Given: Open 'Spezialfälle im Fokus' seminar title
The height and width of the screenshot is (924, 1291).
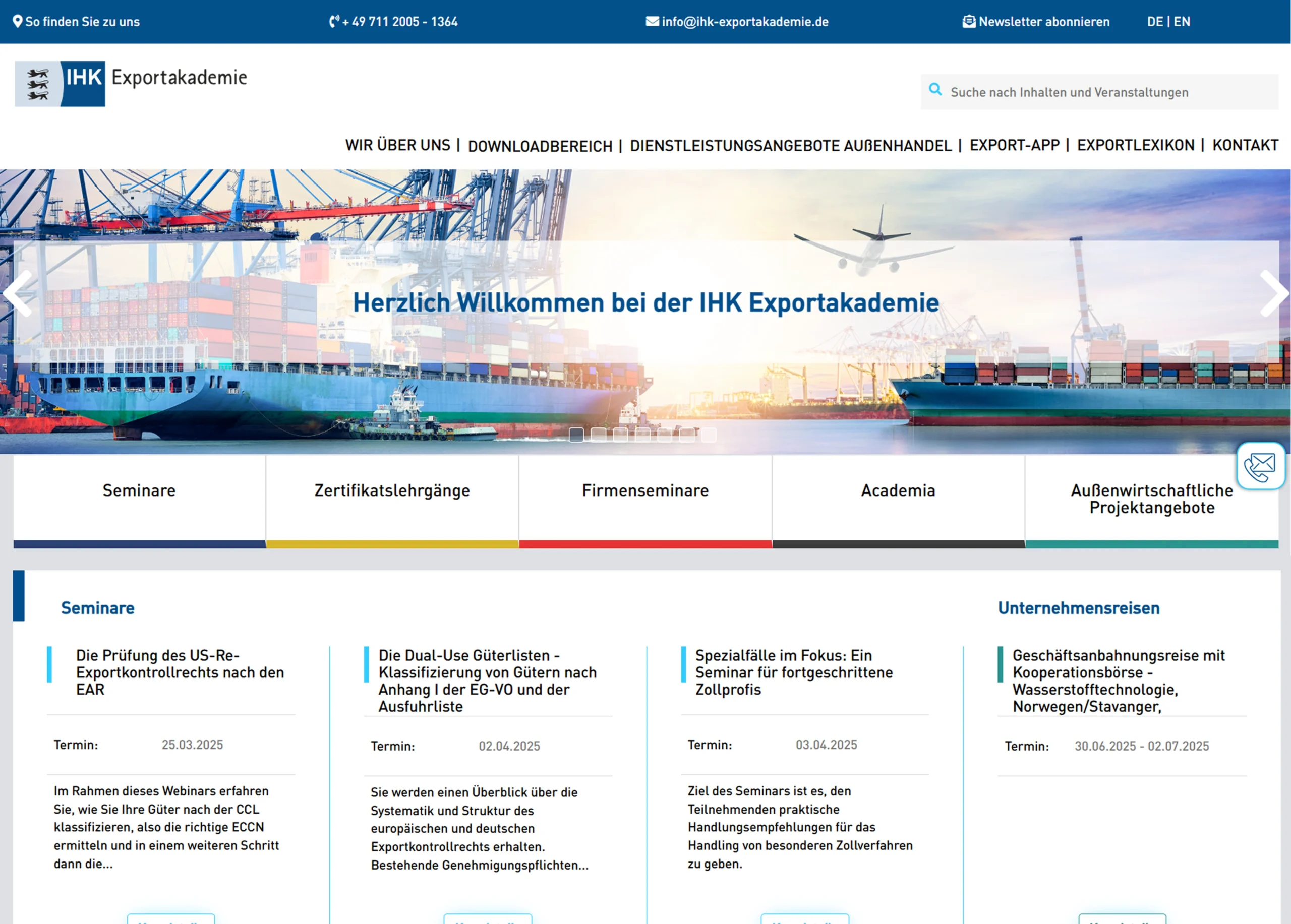Looking at the screenshot, I should (x=794, y=672).
